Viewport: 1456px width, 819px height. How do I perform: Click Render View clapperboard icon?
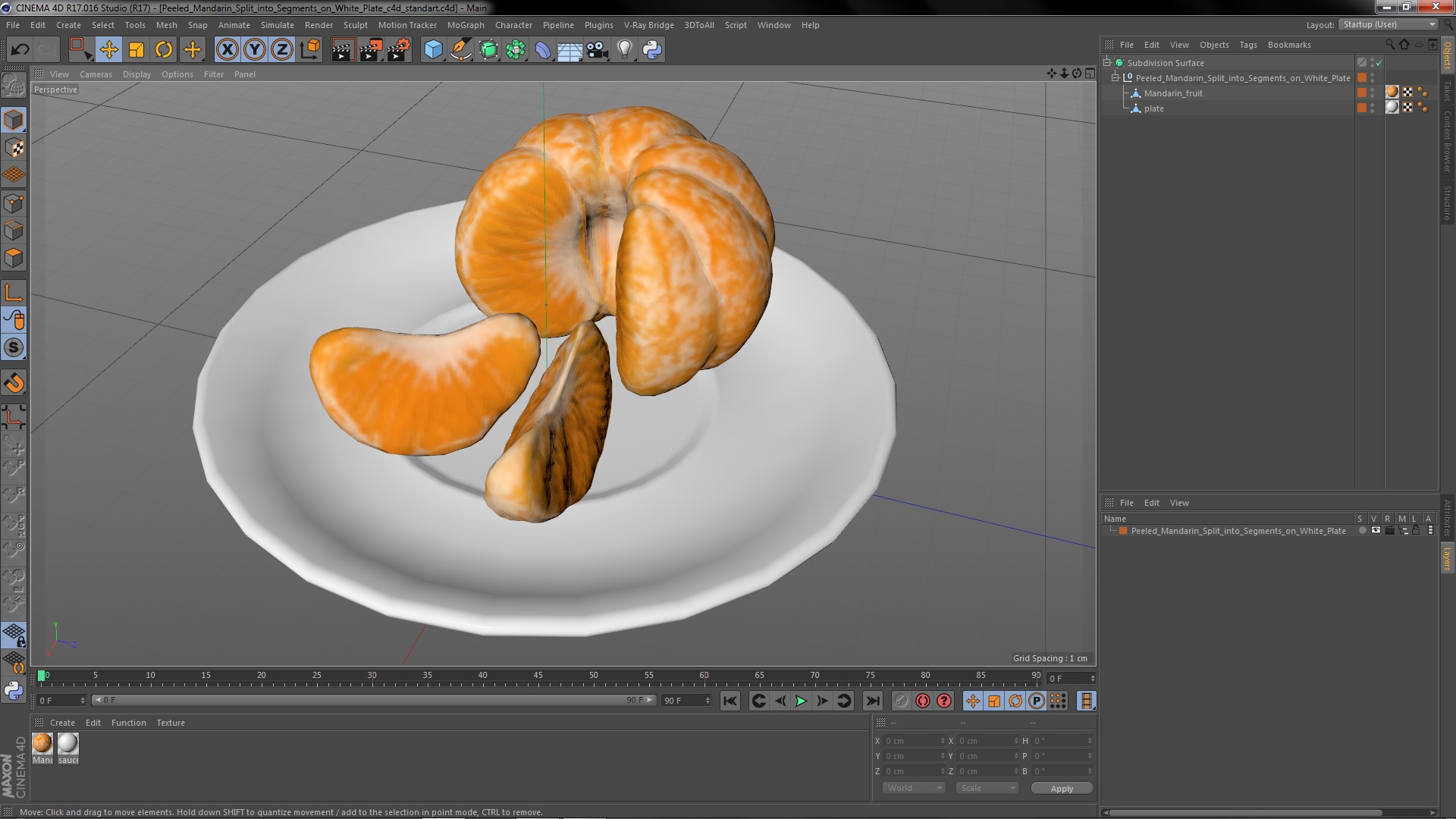(x=343, y=50)
